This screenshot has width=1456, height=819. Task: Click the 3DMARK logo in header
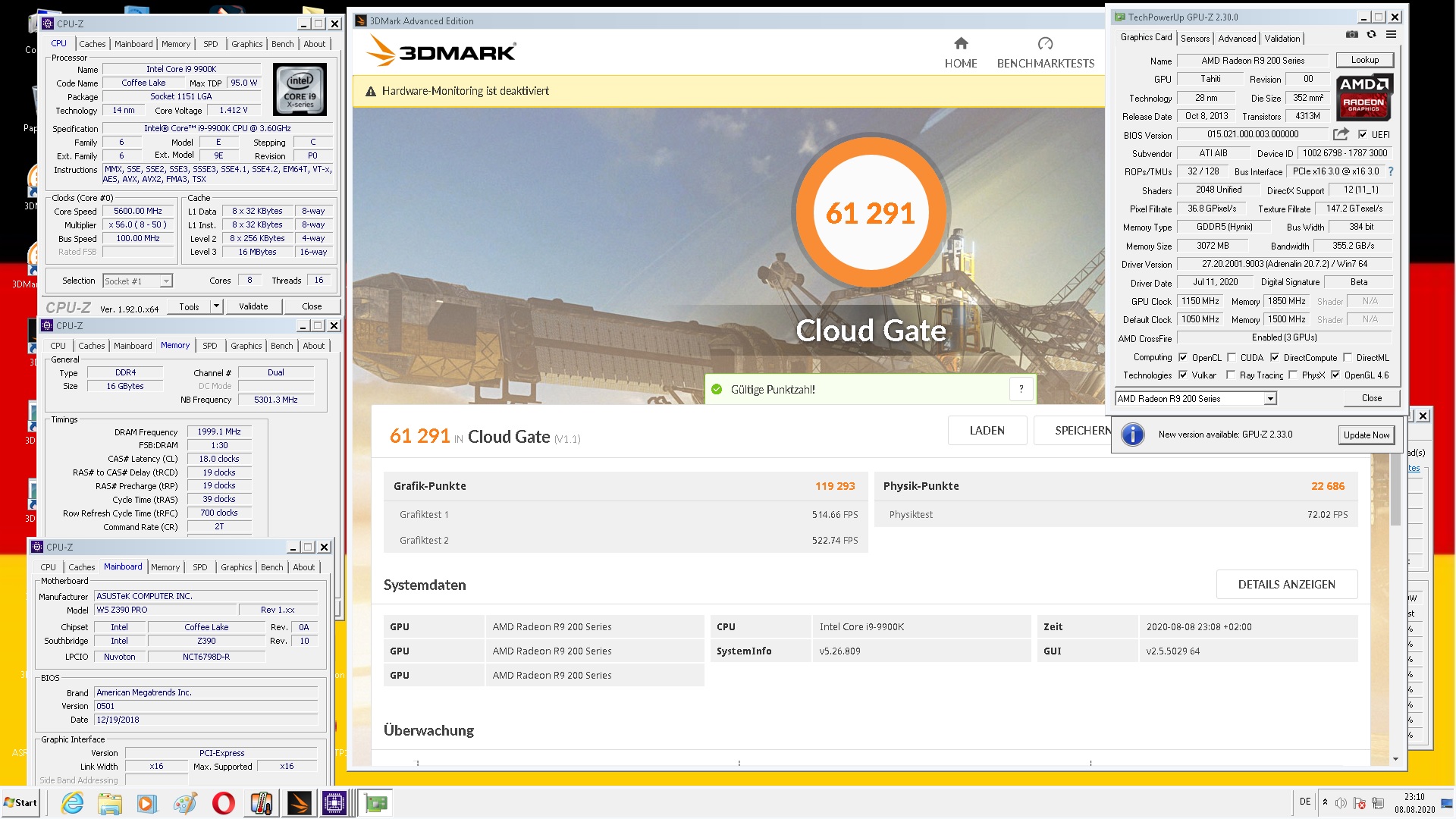coord(441,52)
